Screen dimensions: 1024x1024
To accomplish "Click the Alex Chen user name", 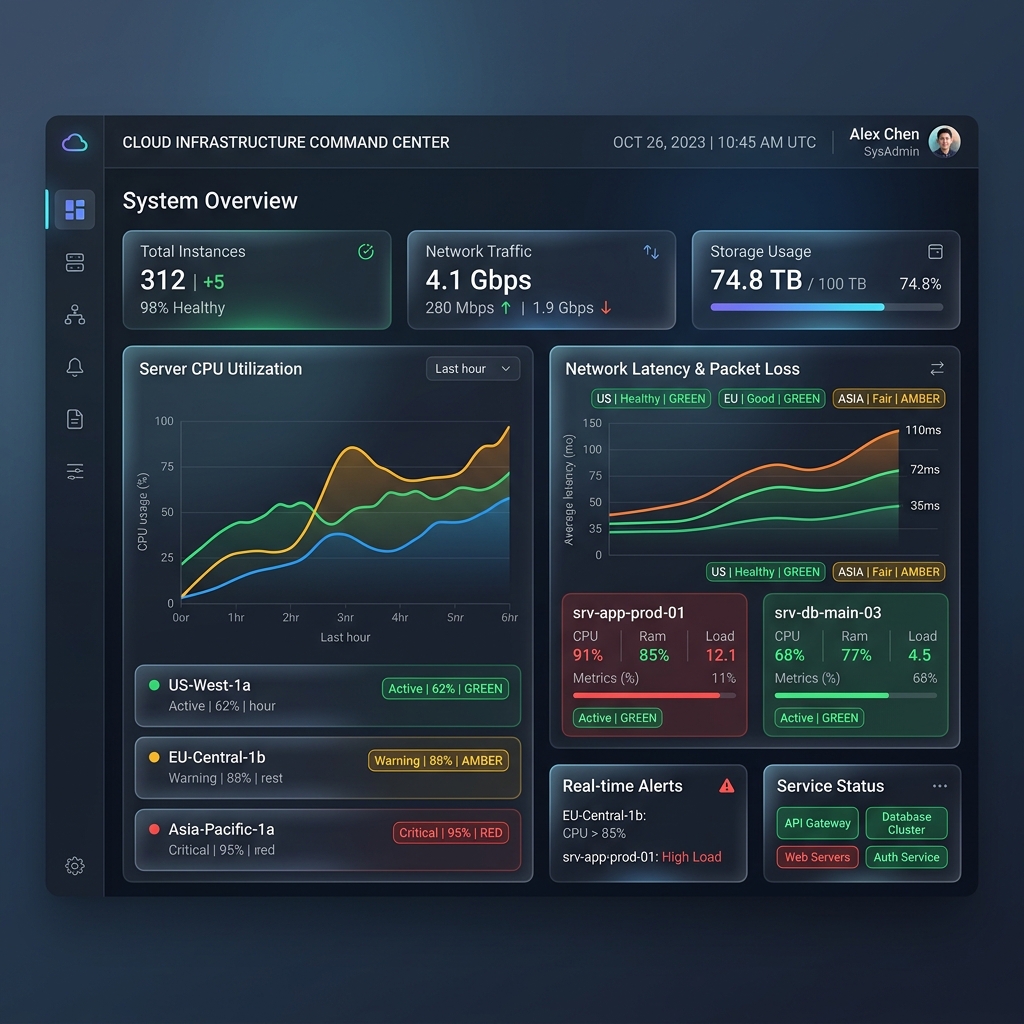I will coord(884,134).
